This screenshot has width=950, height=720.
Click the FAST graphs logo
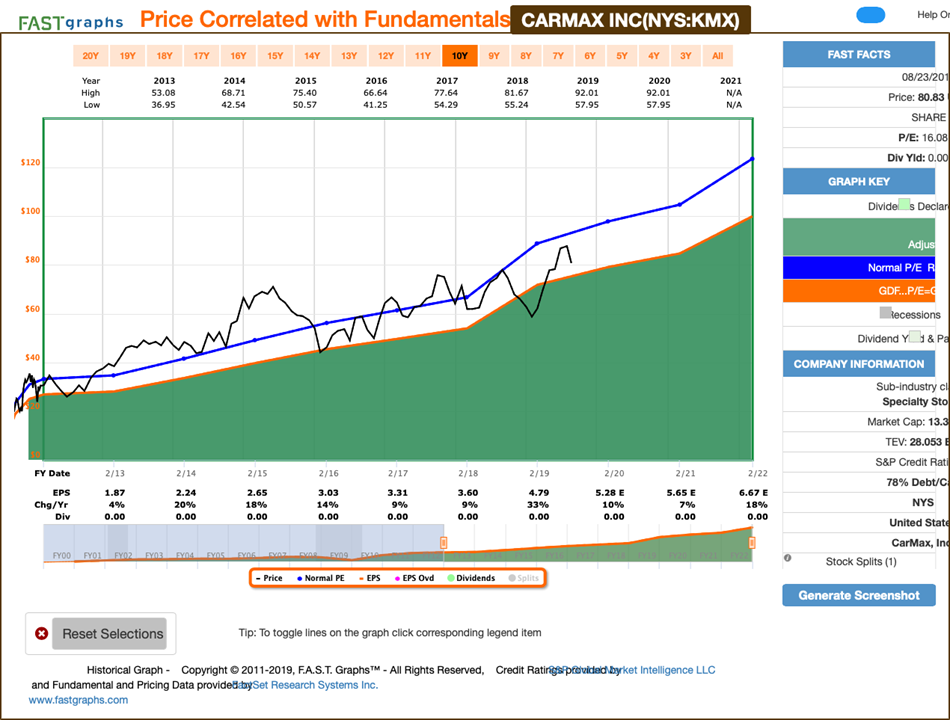pyautogui.click(x=71, y=22)
